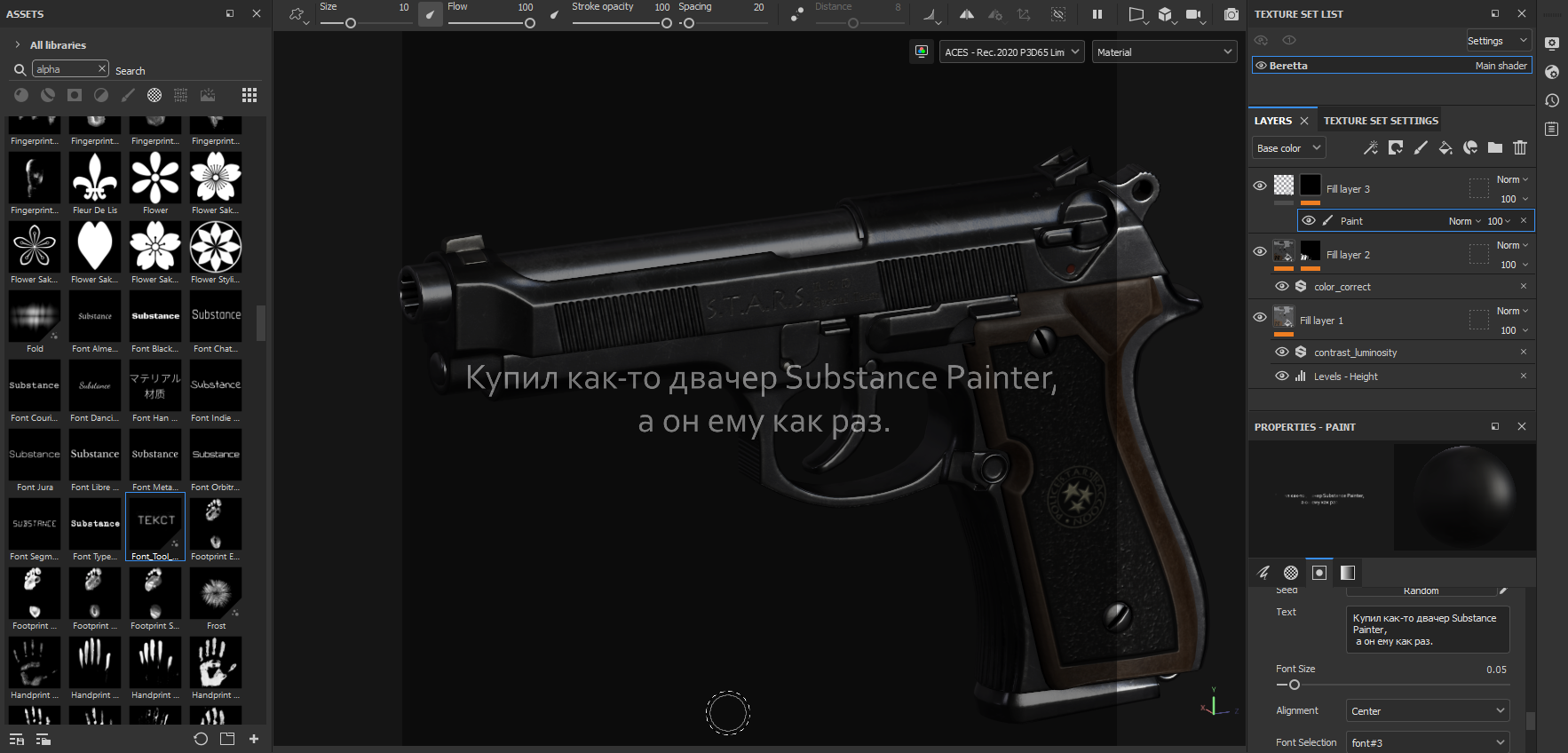Select the Beretta texture set row

1392,66
